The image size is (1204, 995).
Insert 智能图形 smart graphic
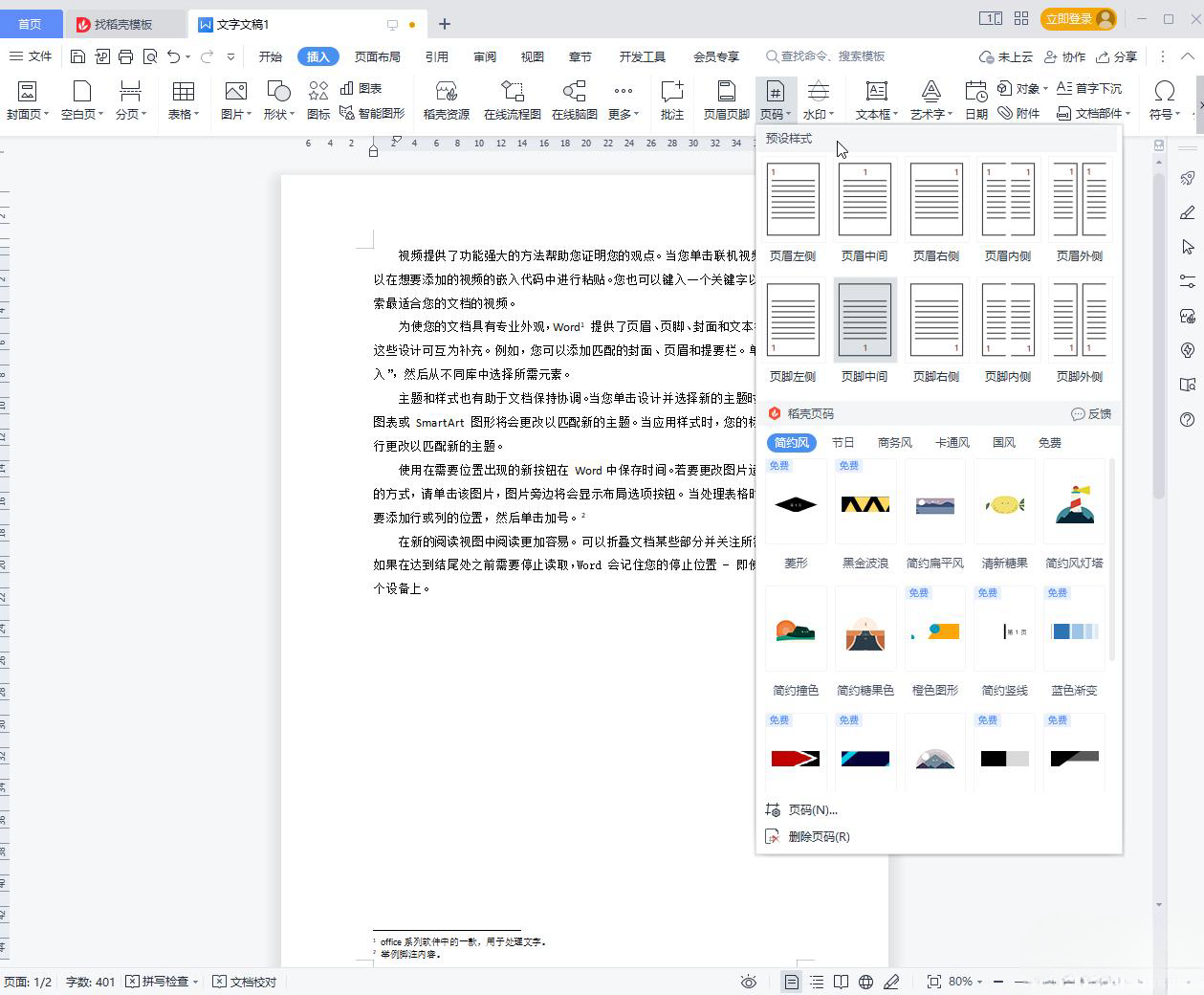click(x=372, y=113)
